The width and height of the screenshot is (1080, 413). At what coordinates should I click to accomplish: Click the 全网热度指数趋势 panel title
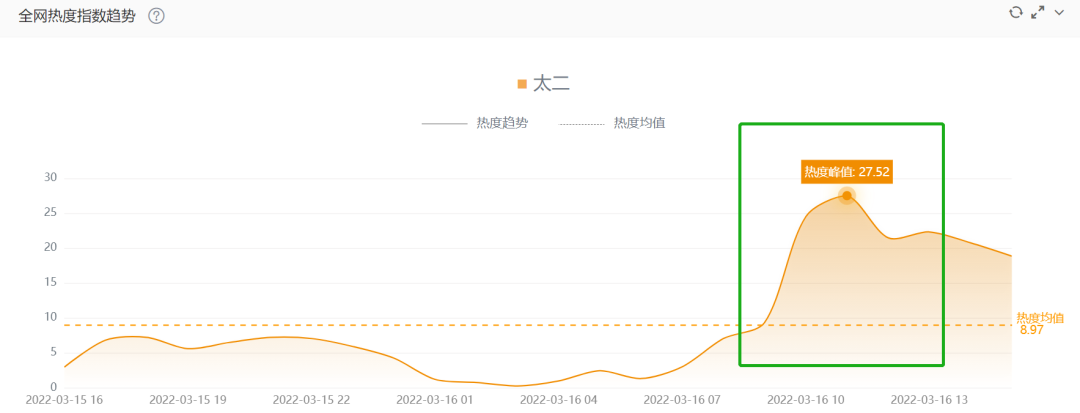(x=76, y=16)
